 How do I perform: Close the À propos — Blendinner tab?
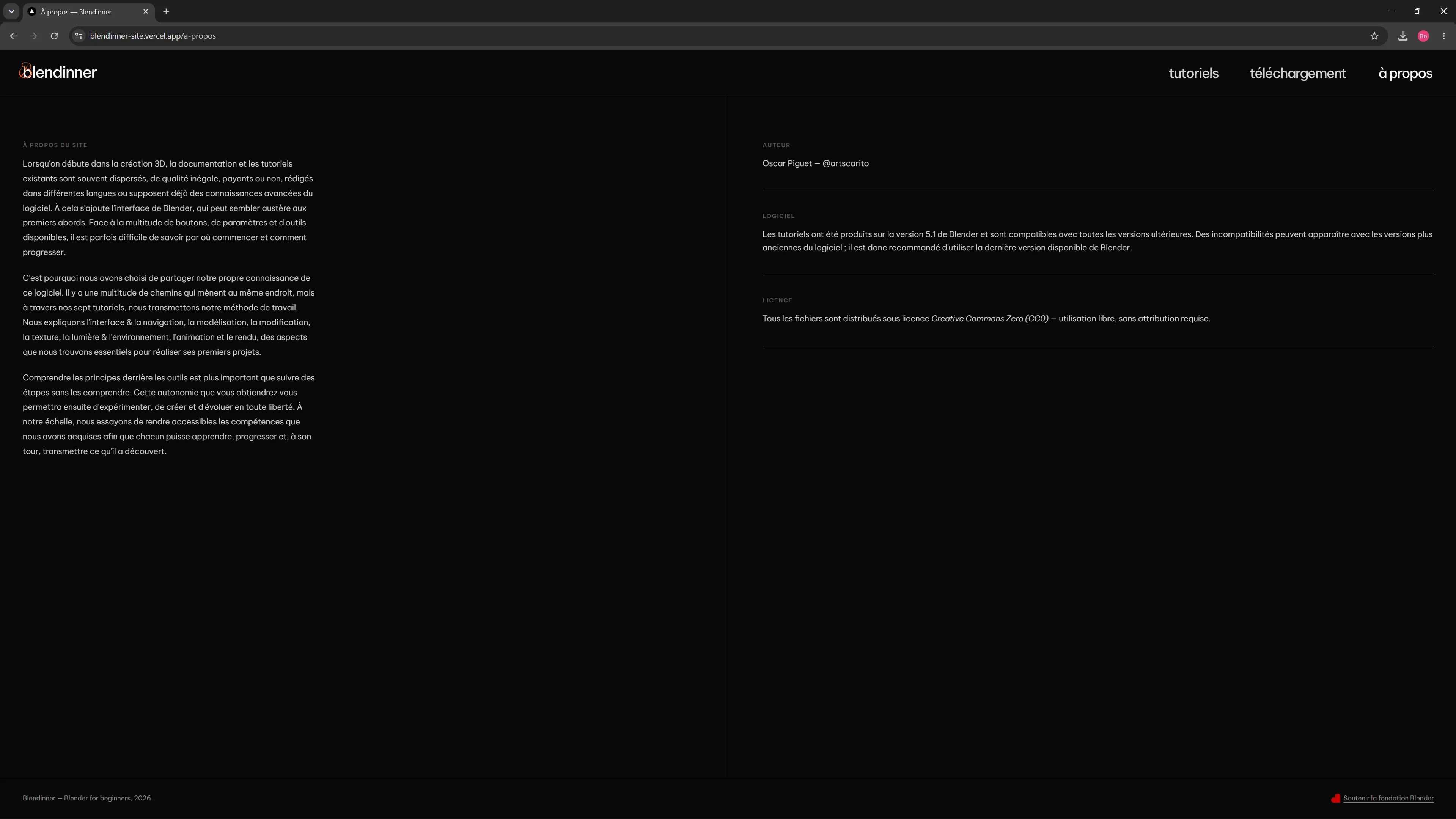point(145,11)
